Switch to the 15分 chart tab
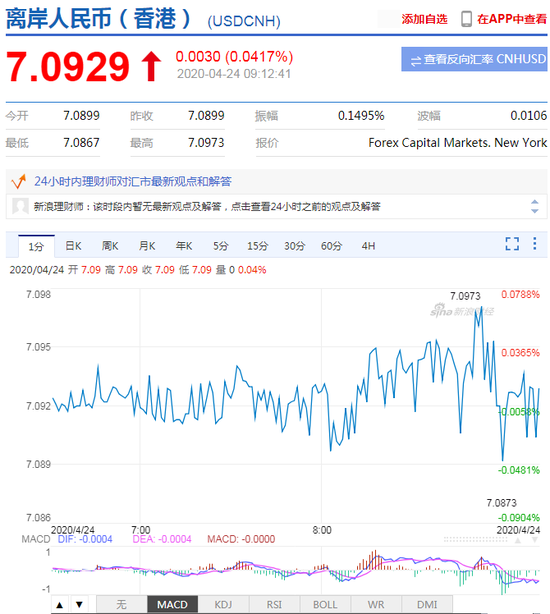550x614 pixels. pyautogui.click(x=257, y=246)
